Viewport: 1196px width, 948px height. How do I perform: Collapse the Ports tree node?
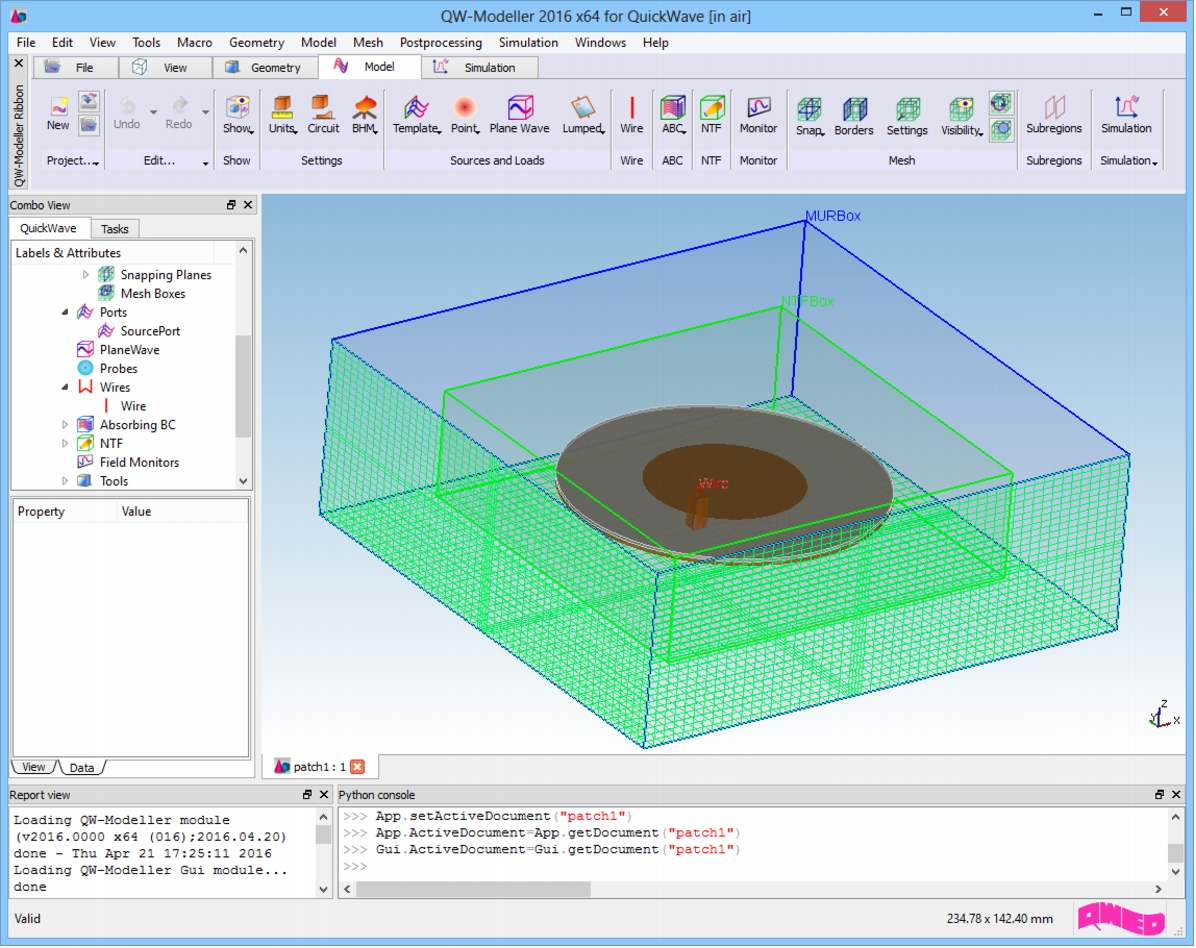point(65,312)
